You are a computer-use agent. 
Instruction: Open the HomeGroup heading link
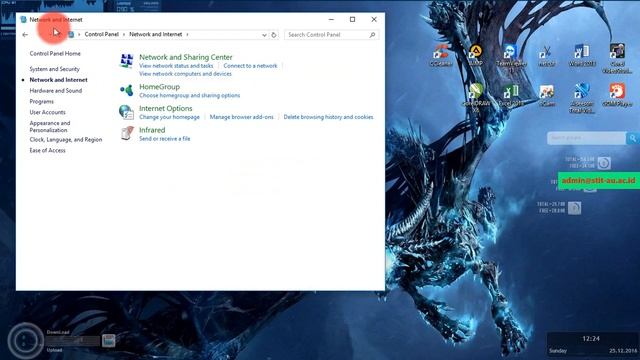pos(159,87)
